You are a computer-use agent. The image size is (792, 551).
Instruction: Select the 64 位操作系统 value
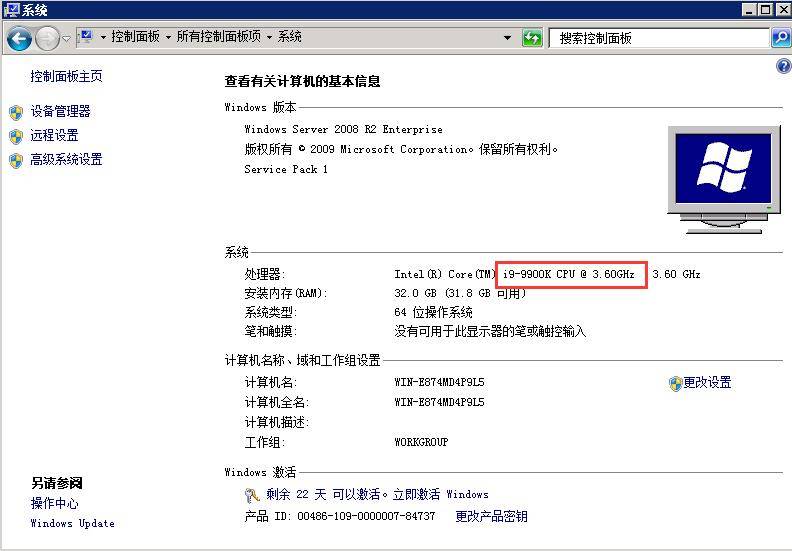[x=433, y=312]
